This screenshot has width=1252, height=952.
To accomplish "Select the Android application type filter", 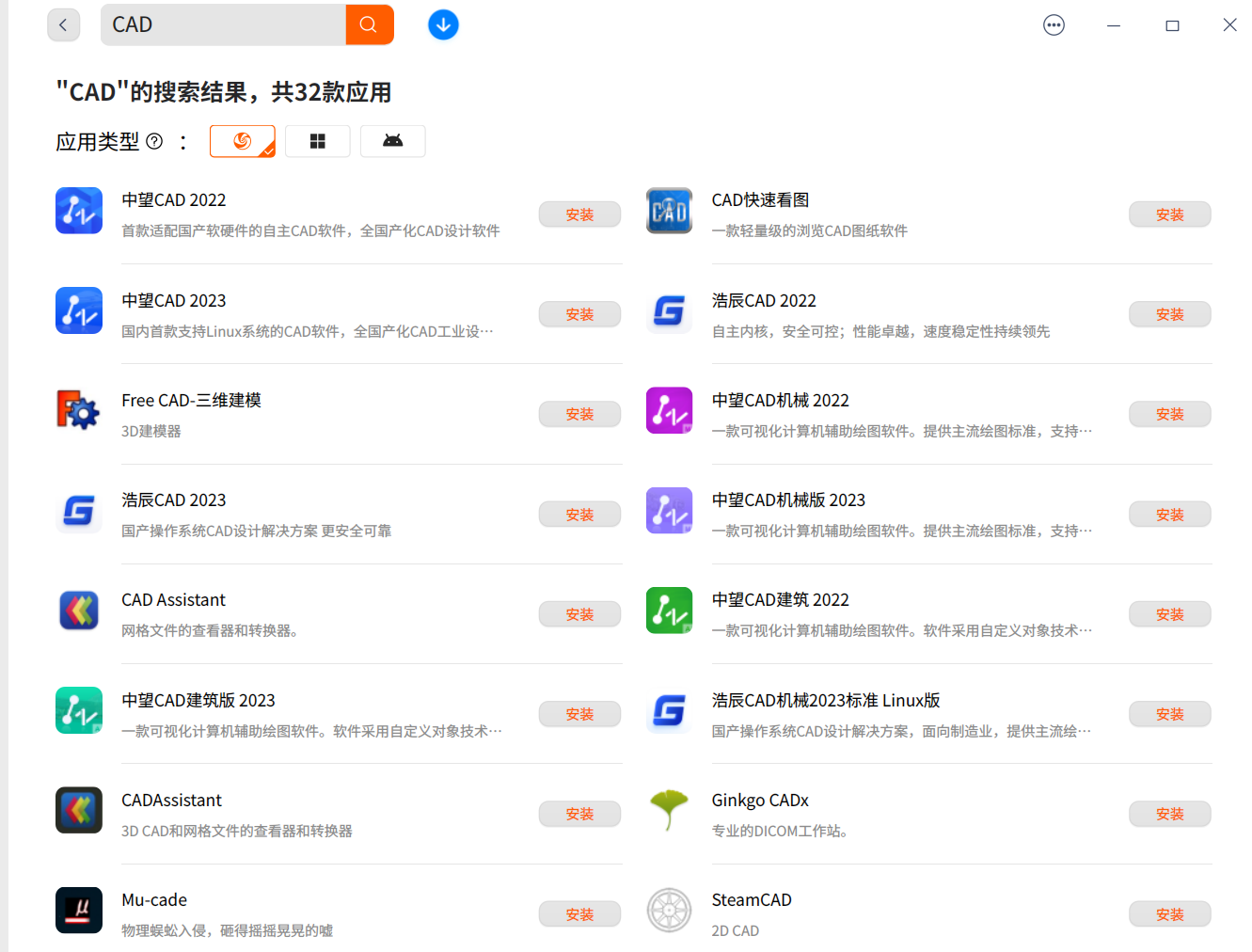I will [392, 140].
